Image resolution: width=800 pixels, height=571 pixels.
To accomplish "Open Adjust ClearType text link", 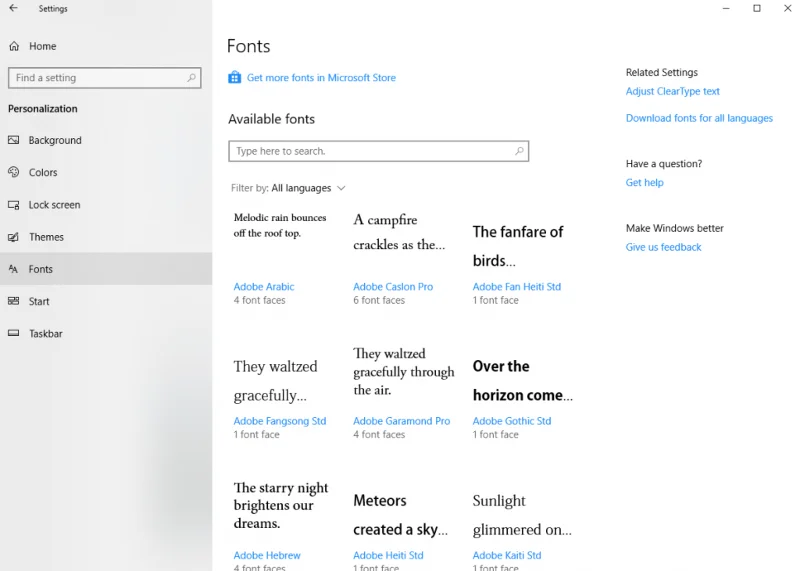I will [x=672, y=91].
